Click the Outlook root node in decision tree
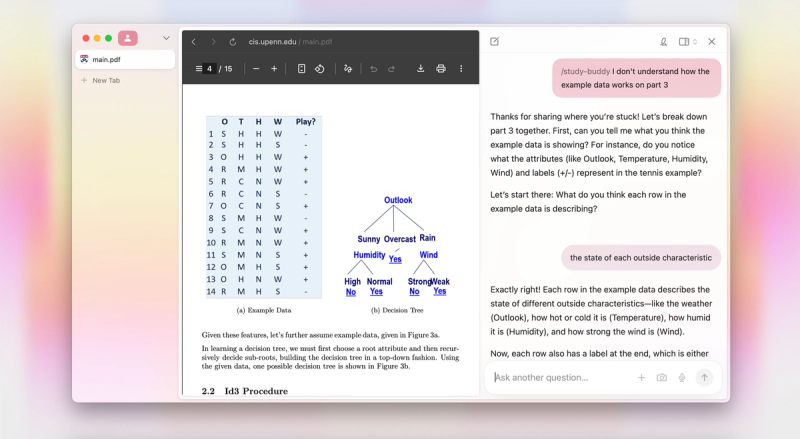The width and height of the screenshot is (800, 439). pyautogui.click(x=398, y=200)
